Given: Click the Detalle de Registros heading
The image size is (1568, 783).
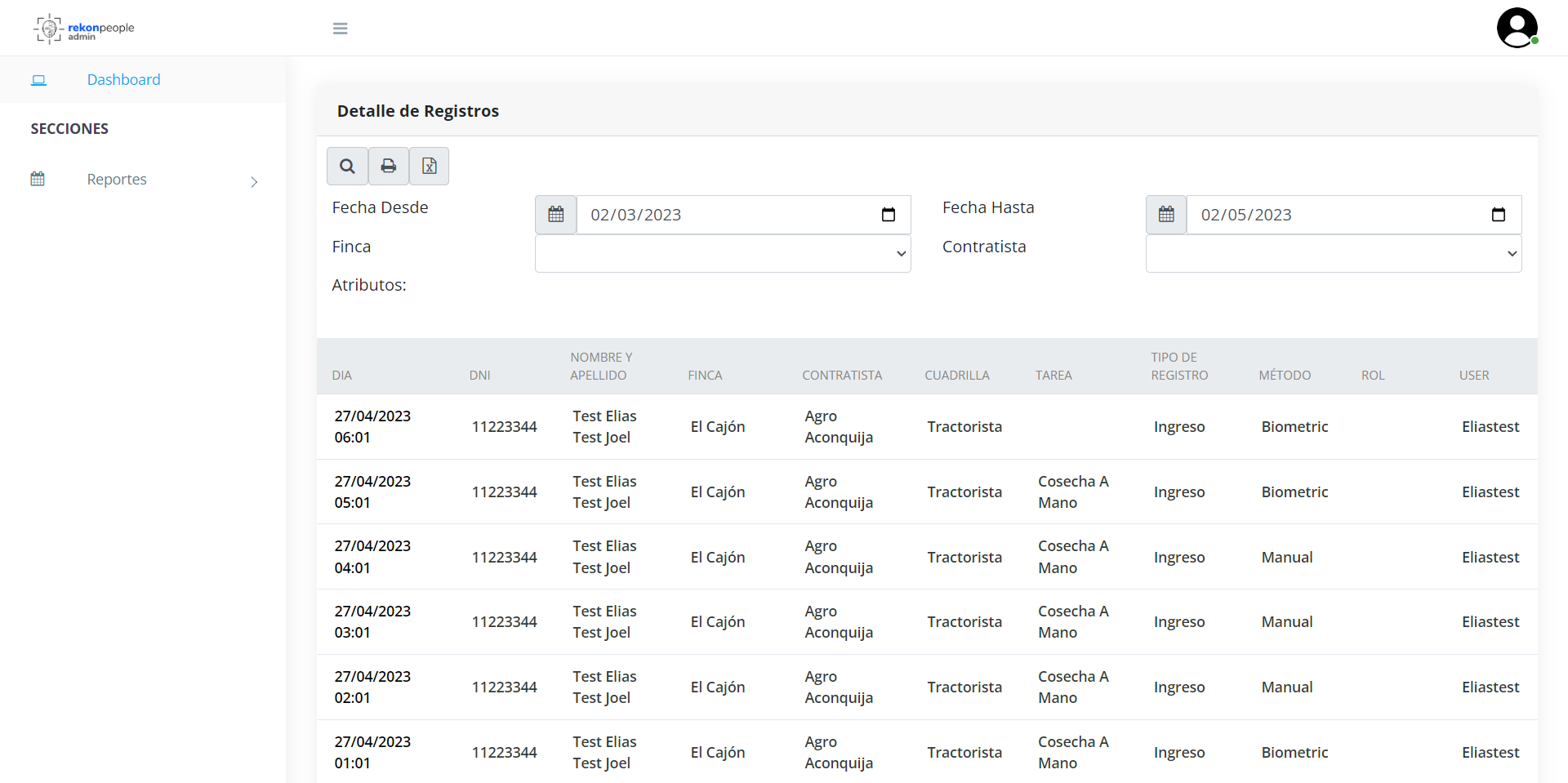Looking at the screenshot, I should pos(418,111).
